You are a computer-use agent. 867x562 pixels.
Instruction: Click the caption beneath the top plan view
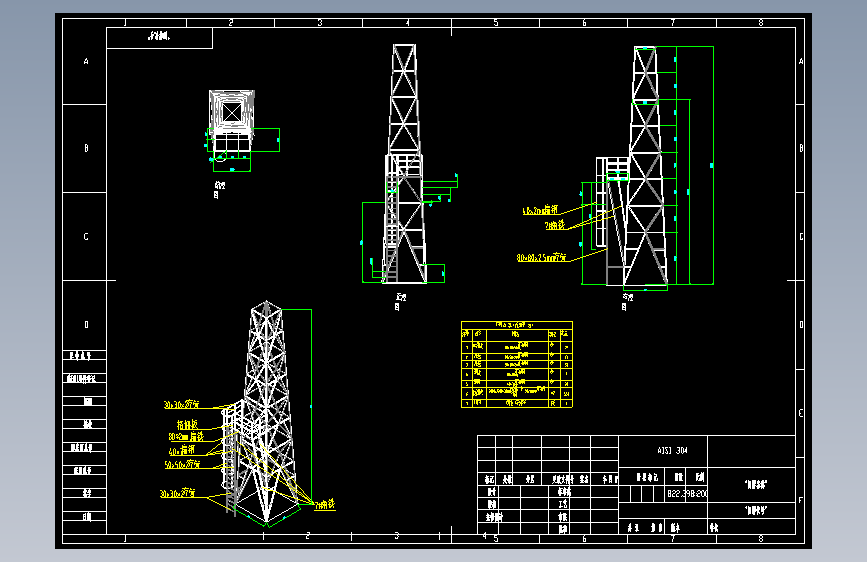point(219,190)
